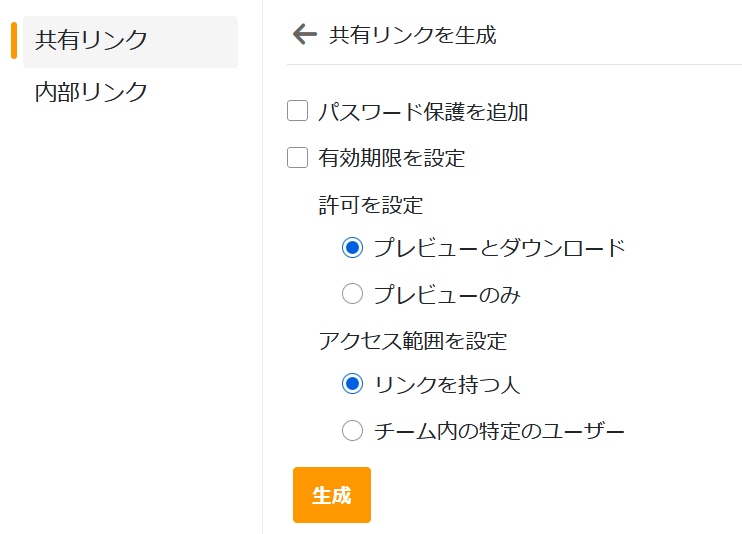The height and width of the screenshot is (534, 742).
Task: Pick the チーム内の特定のユーザー radio circle
Action: coord(352,431)
